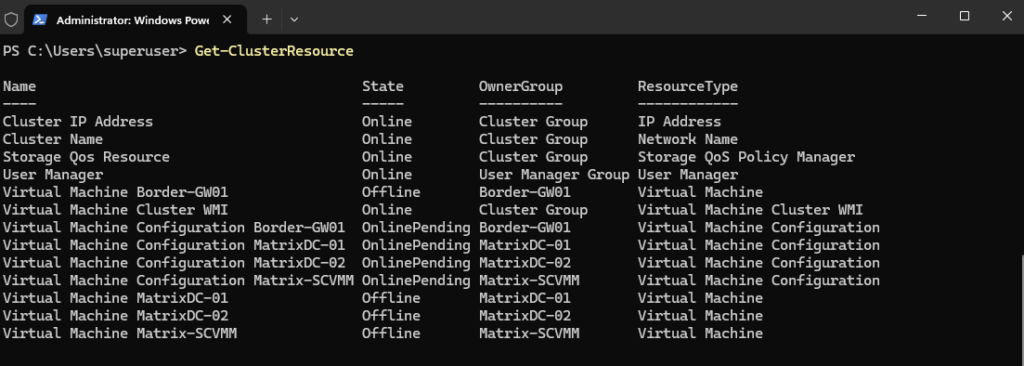Click the Cluster IP Address row name

tap(78, 122)
